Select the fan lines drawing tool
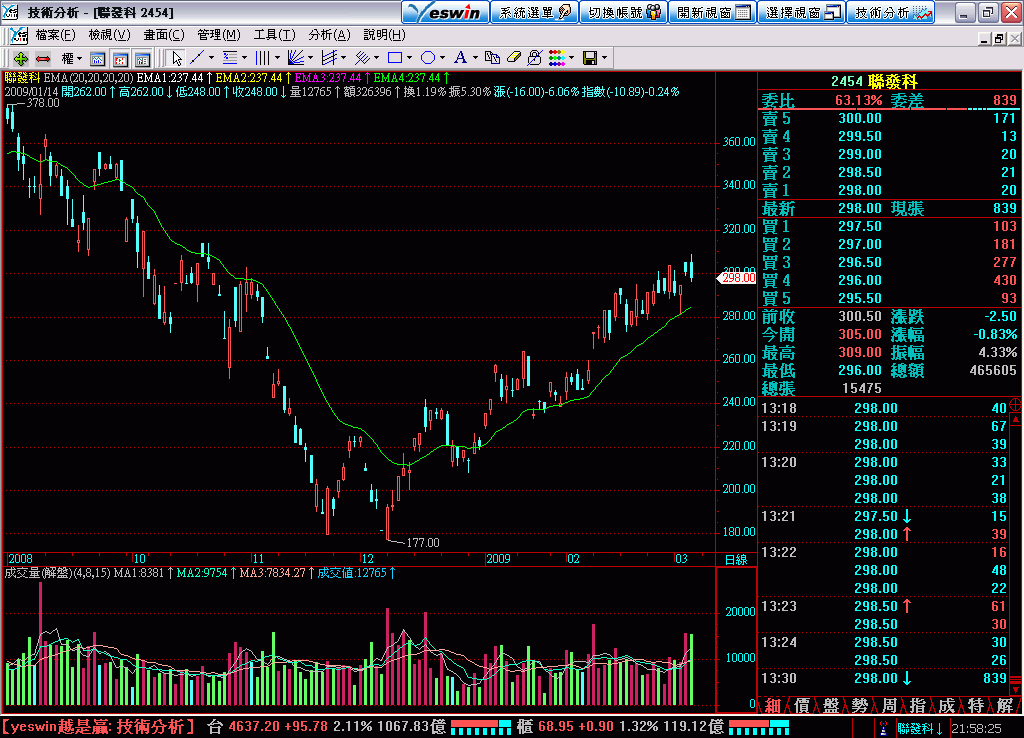 click(x=296, y=58)
